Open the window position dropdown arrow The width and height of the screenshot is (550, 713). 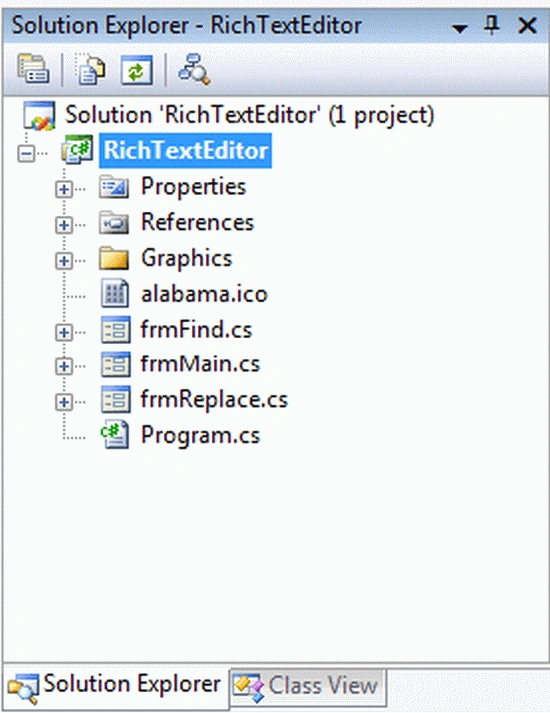[x=460, y=29]
